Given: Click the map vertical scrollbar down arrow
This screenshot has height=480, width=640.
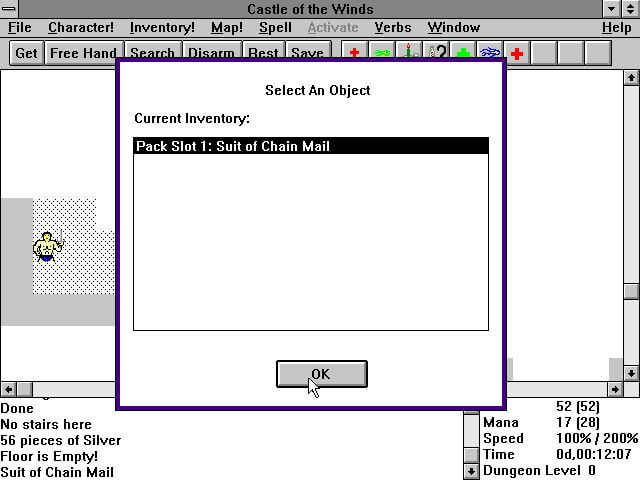Looking at the screenshot, I should pyautogui.click(x=631, y=373).
